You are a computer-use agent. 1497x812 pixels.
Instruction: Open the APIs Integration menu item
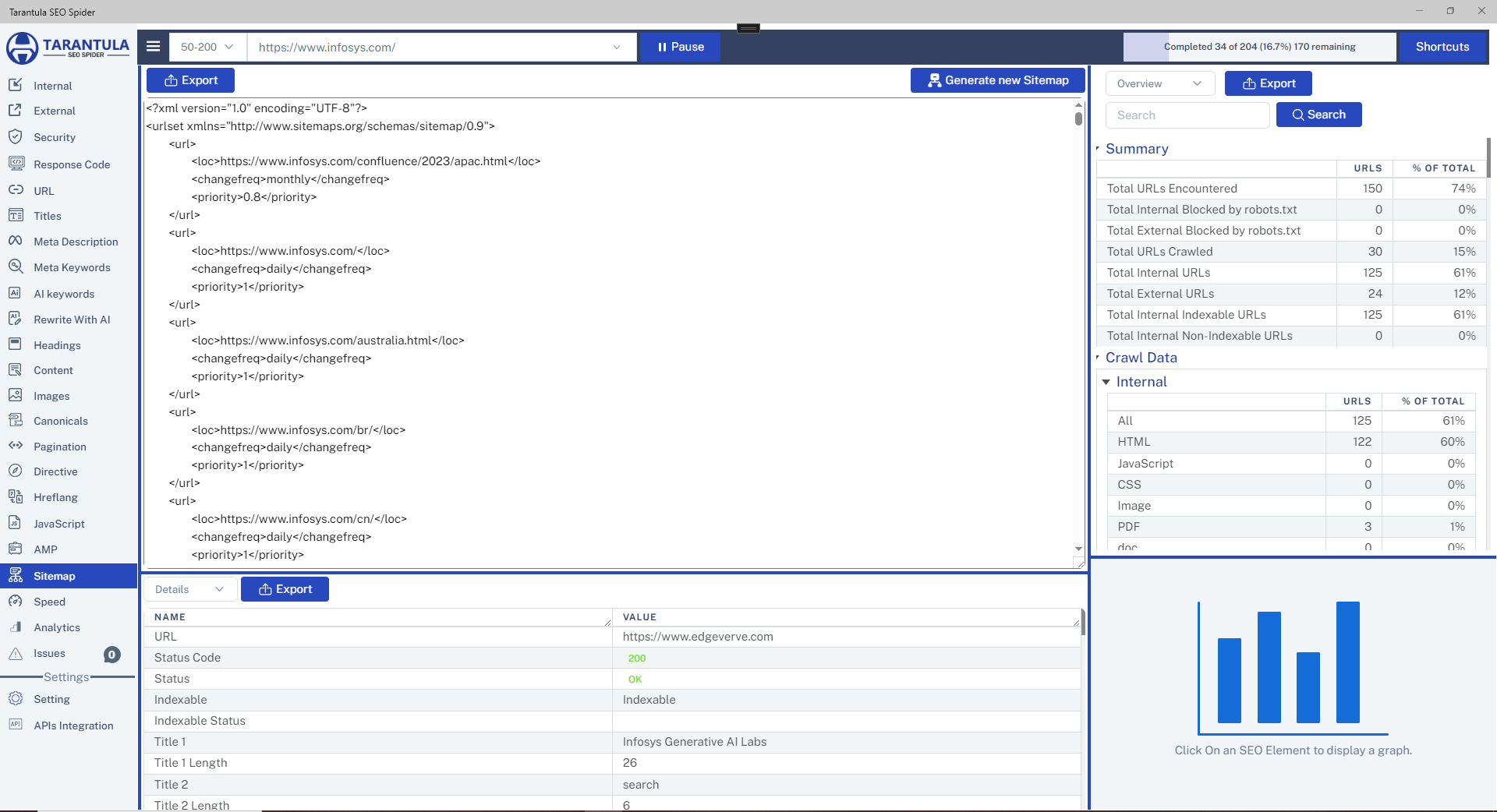pyautogui.click(x=73, y=726)
